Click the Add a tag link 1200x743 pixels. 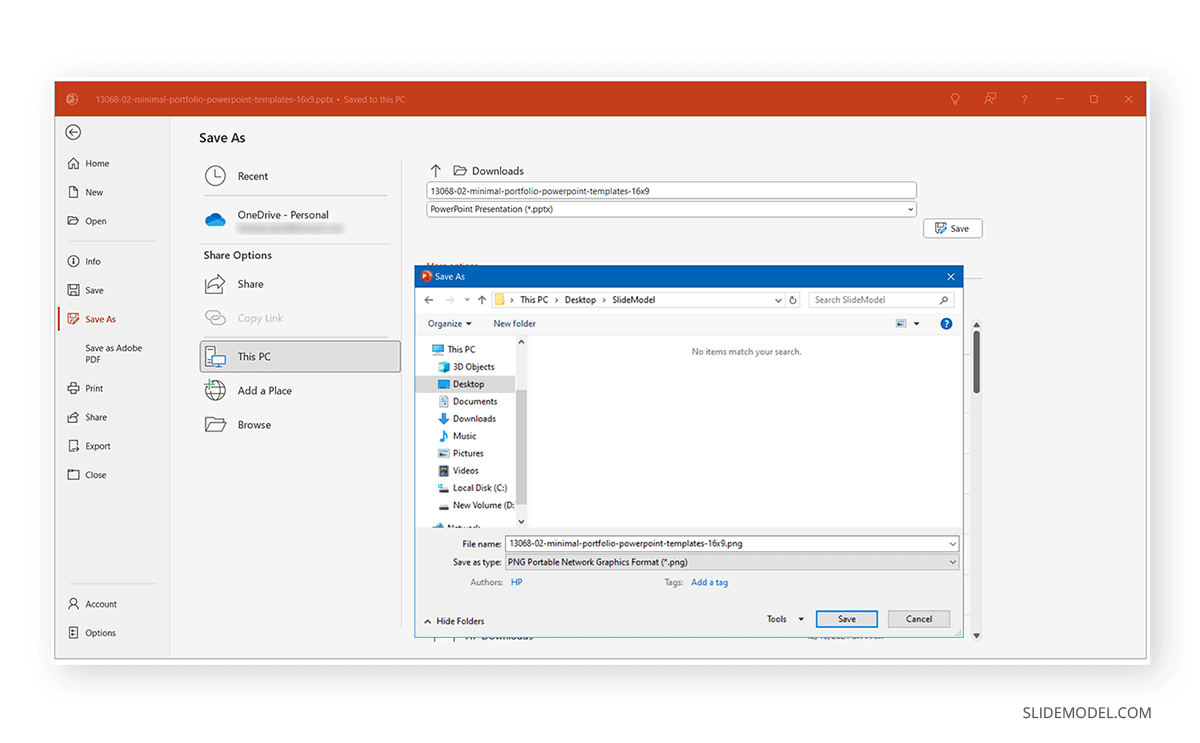click(x=709, y=581)
